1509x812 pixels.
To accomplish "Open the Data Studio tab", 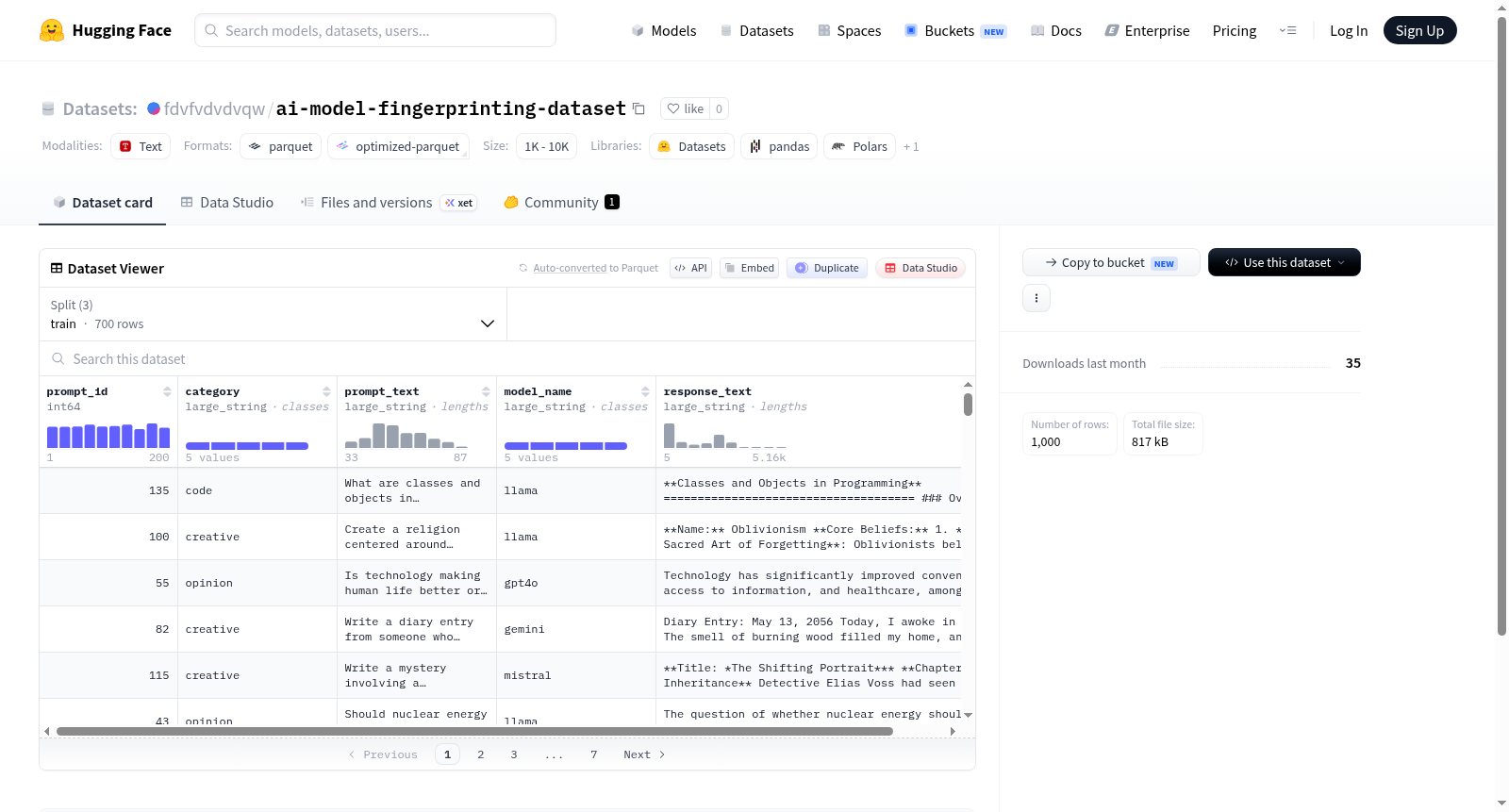I will coord(227,202).
